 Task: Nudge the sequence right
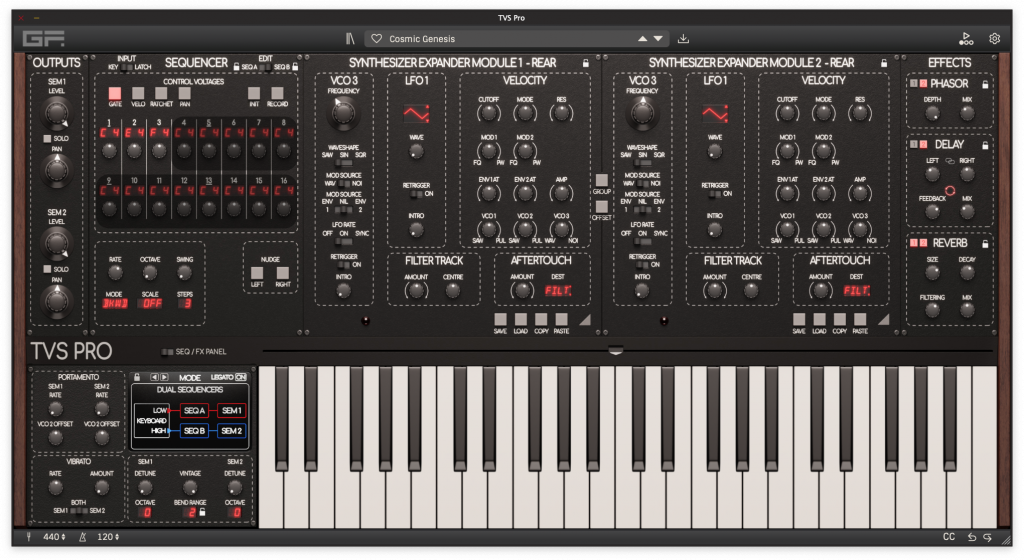pos(283,272)
